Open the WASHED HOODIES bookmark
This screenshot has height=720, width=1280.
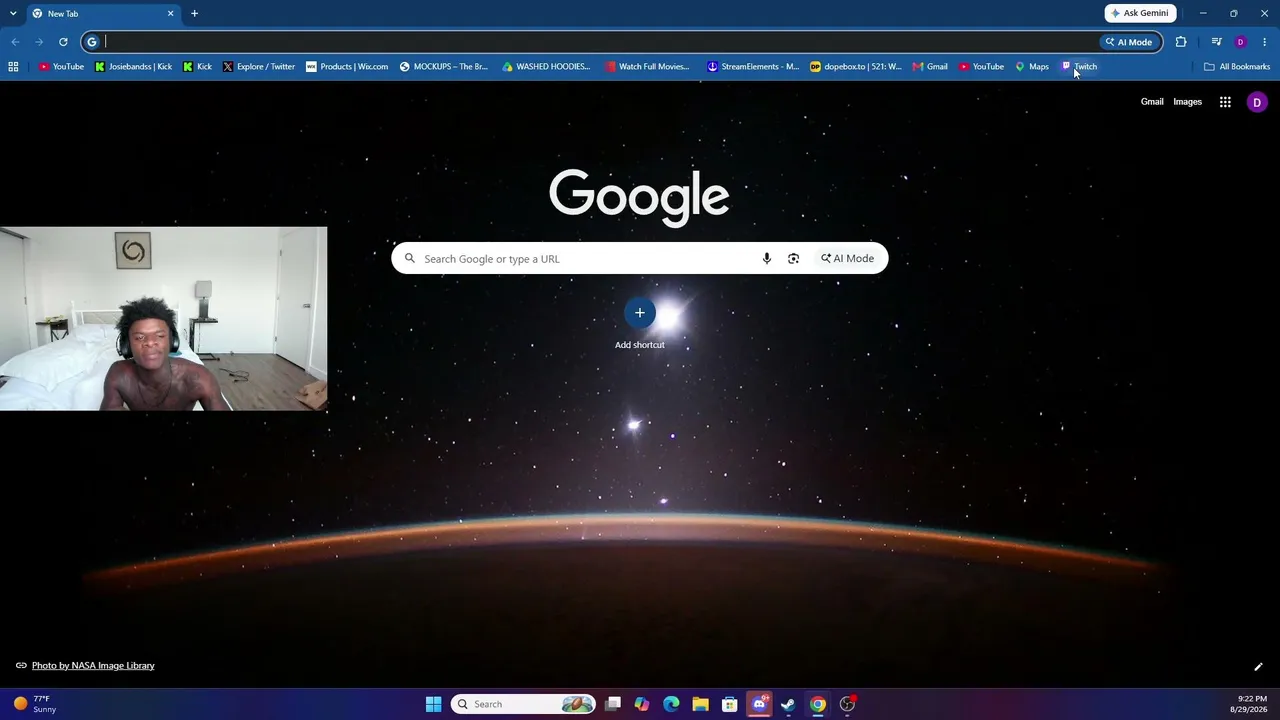(x=546, y=67)
